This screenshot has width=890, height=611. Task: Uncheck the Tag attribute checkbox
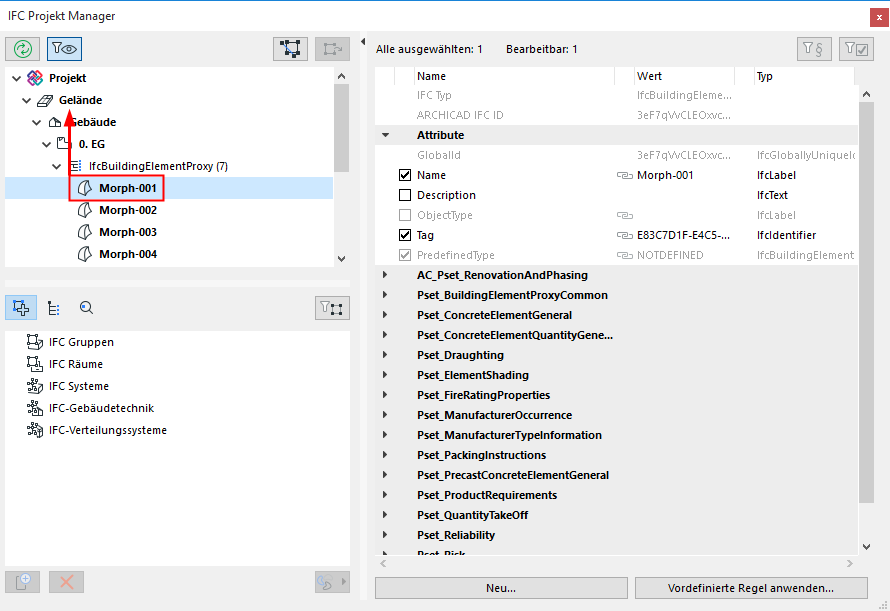[405, 235]
